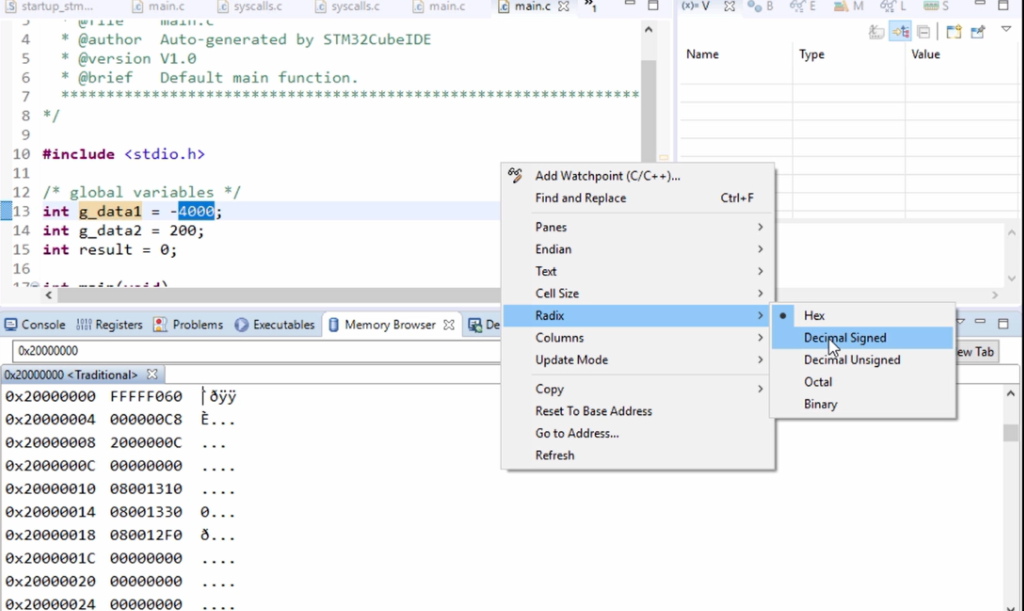
Task: Open the Variables view menu dropdown arrow
Action: (x=1006, y=29)
